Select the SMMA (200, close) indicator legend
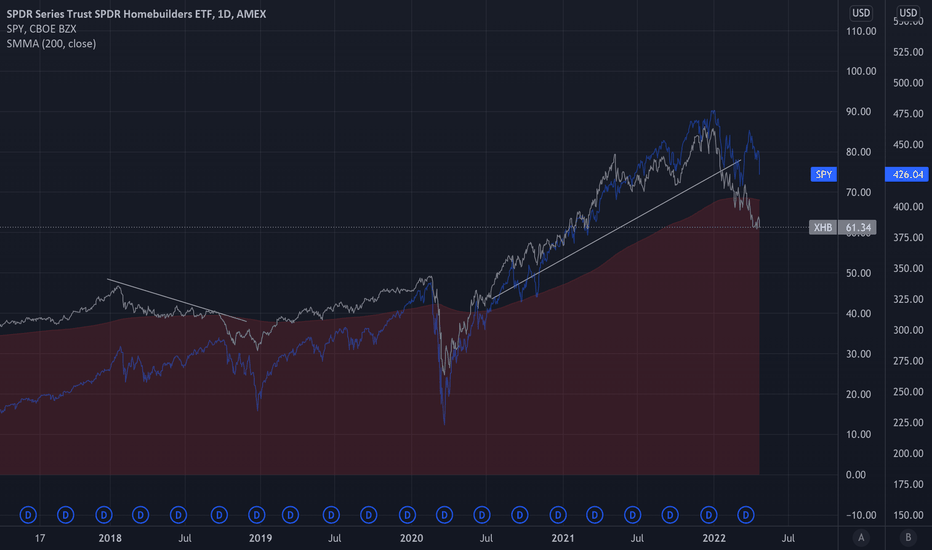Viewport: 932px width, 550px height. [x=51, y=43]
